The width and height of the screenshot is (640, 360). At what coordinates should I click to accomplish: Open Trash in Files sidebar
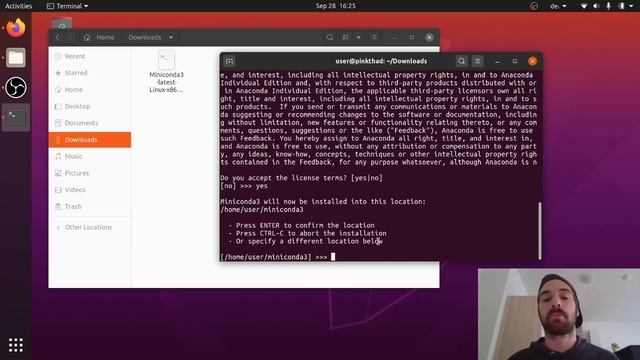90,207
